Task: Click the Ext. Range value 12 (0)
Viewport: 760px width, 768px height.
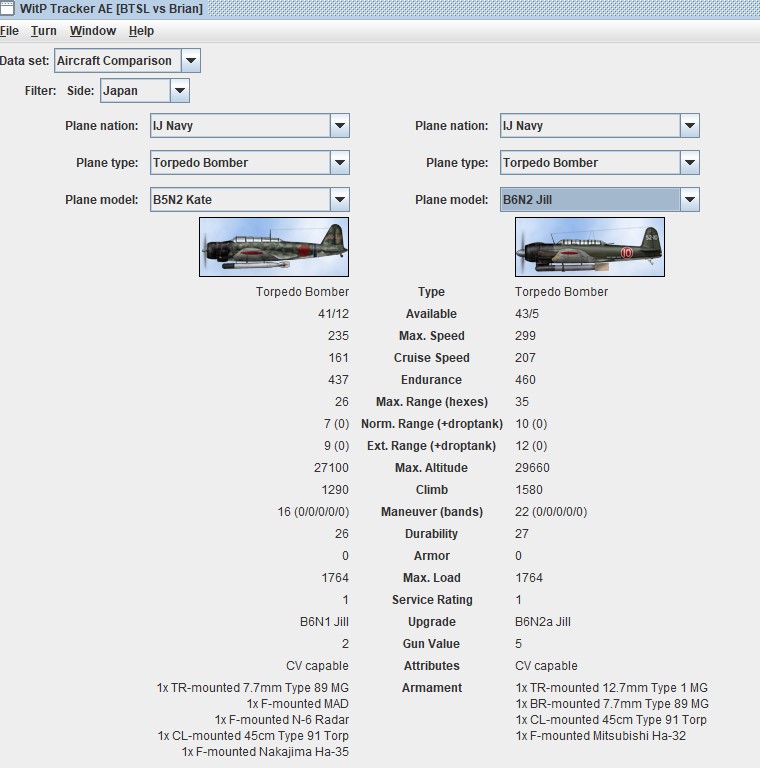Action: pyautogui.click(x=531, y=446)
